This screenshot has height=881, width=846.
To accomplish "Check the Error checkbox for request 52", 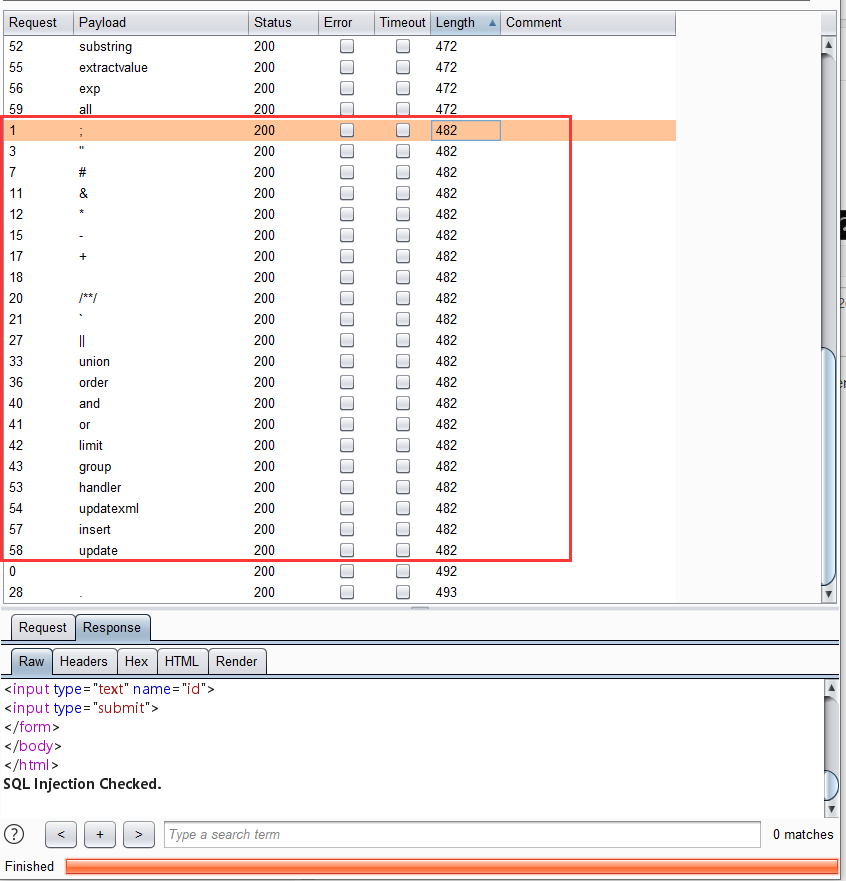I will [346, 46].
